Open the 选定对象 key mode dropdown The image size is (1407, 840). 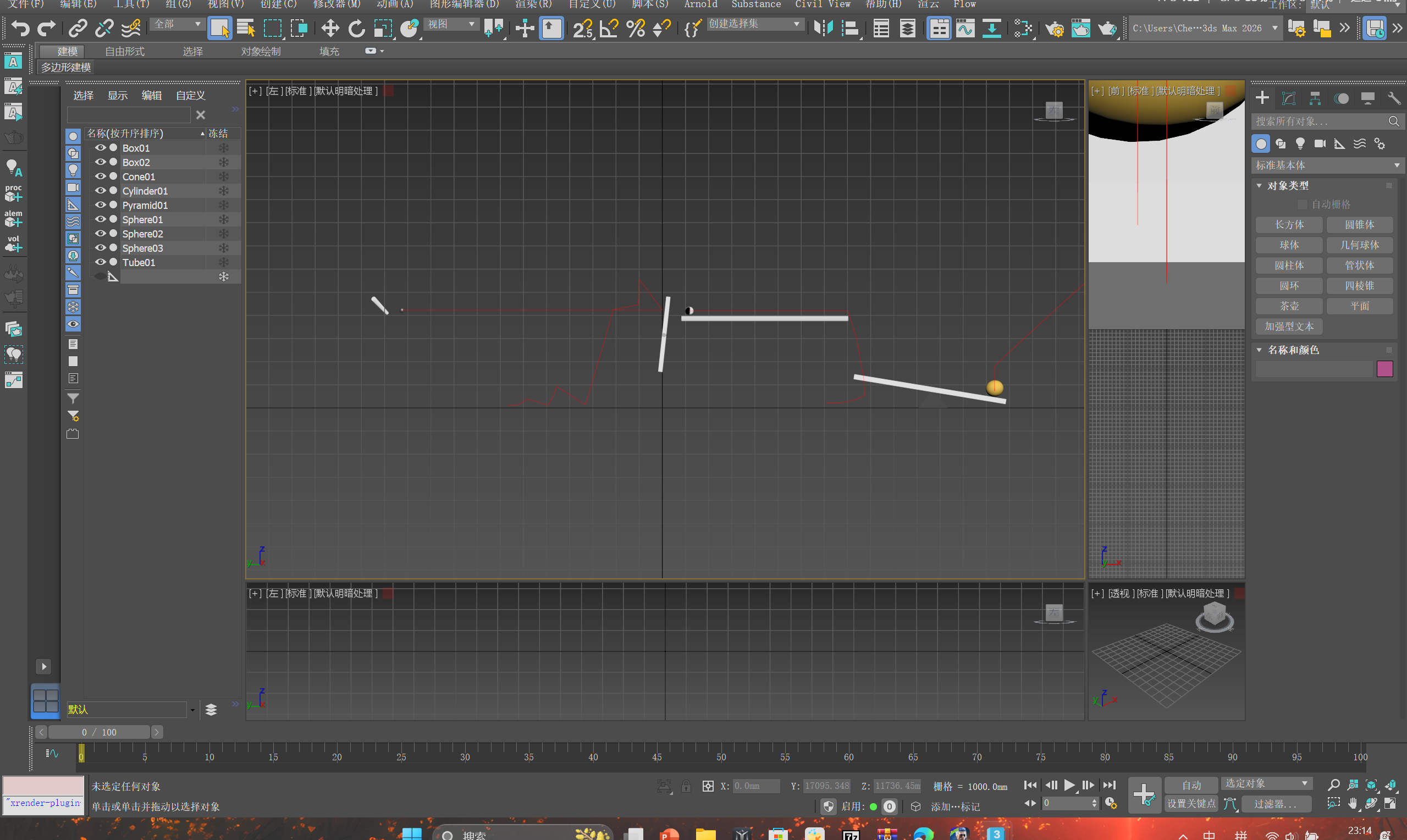click(x=1266, y=783)
